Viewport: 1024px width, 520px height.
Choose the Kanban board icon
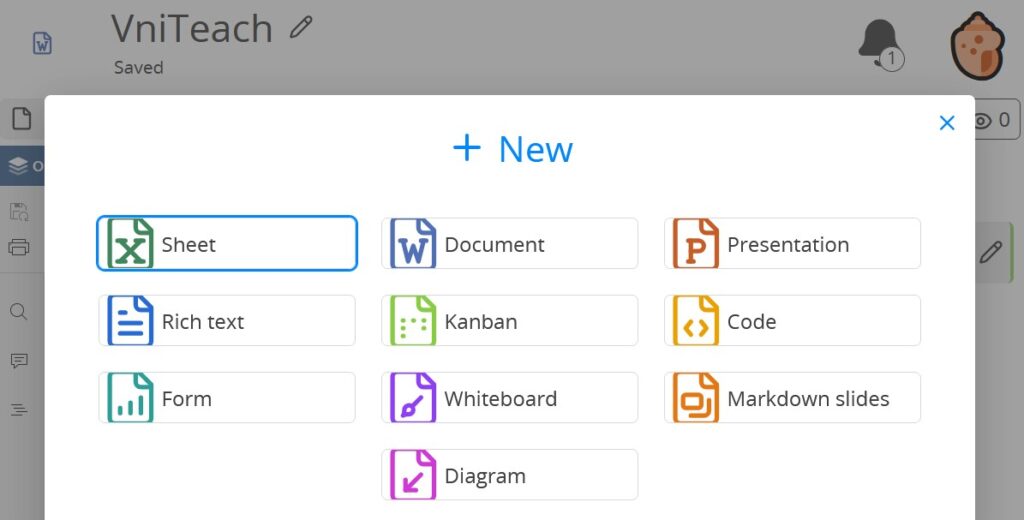(413, 321)
